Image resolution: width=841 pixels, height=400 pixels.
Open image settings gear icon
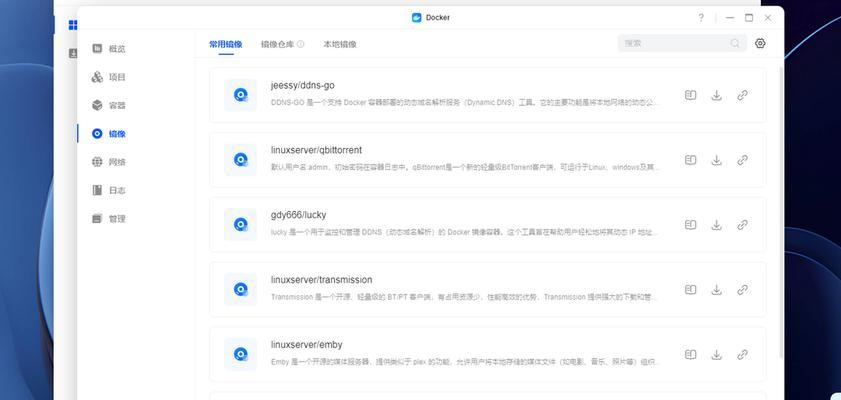coord(760,43)
